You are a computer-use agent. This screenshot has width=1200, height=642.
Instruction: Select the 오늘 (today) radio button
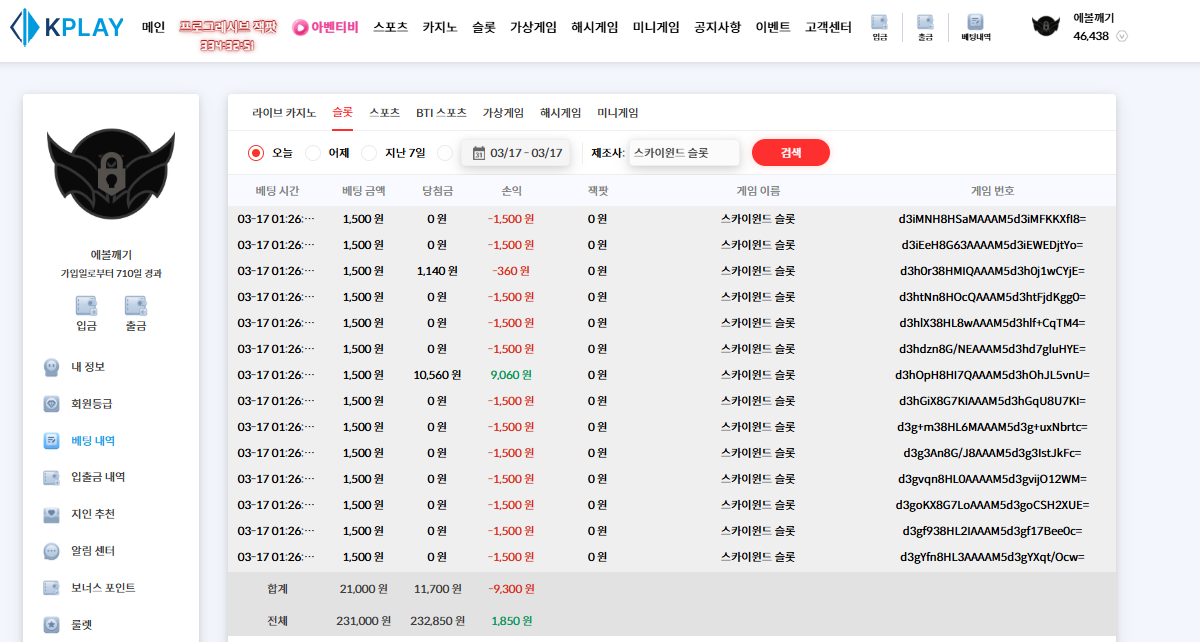pyautogui.click(x=256, y=153)
